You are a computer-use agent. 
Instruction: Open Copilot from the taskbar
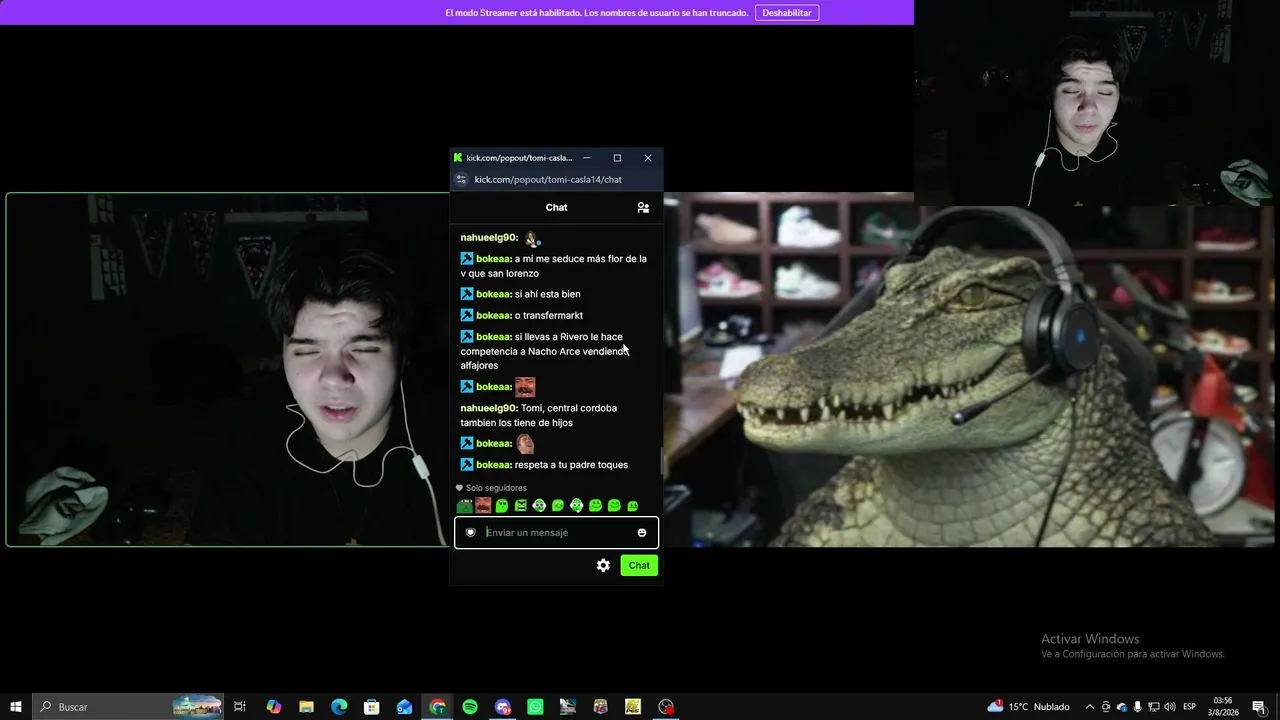274,707
